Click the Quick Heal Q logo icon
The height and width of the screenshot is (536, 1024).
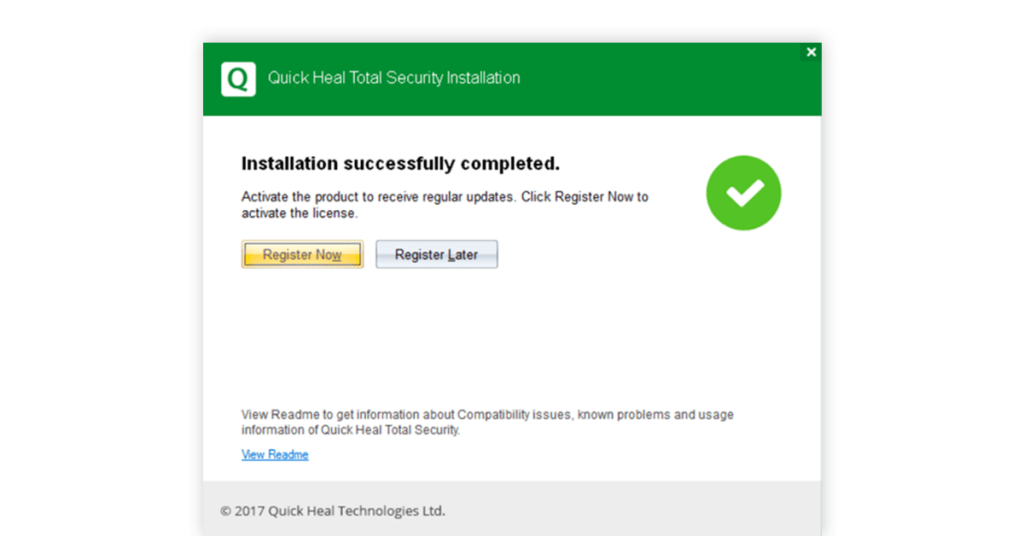point(238,79)
